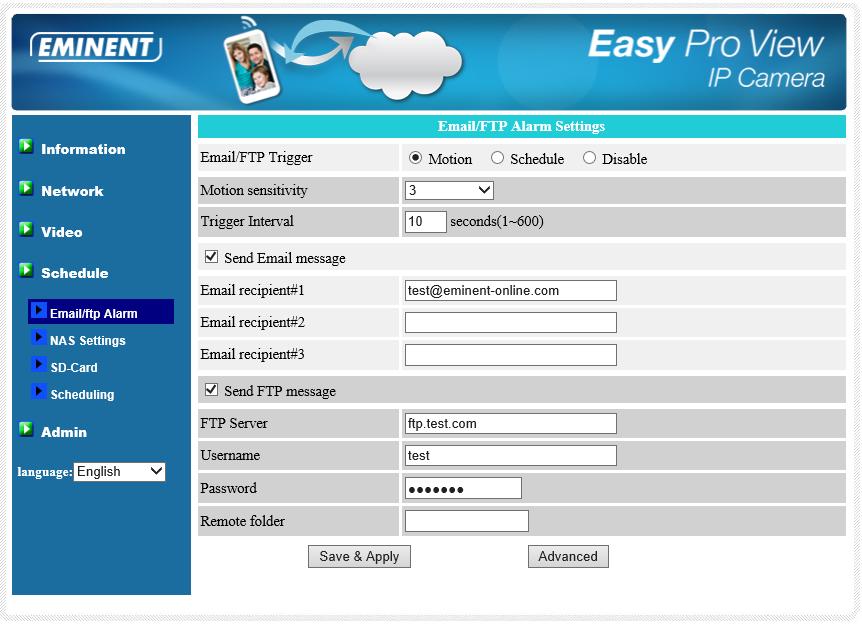Click the green arrow icon beside Schedule
The height and width of the screenshot is (625, 862).
(26, 270)
